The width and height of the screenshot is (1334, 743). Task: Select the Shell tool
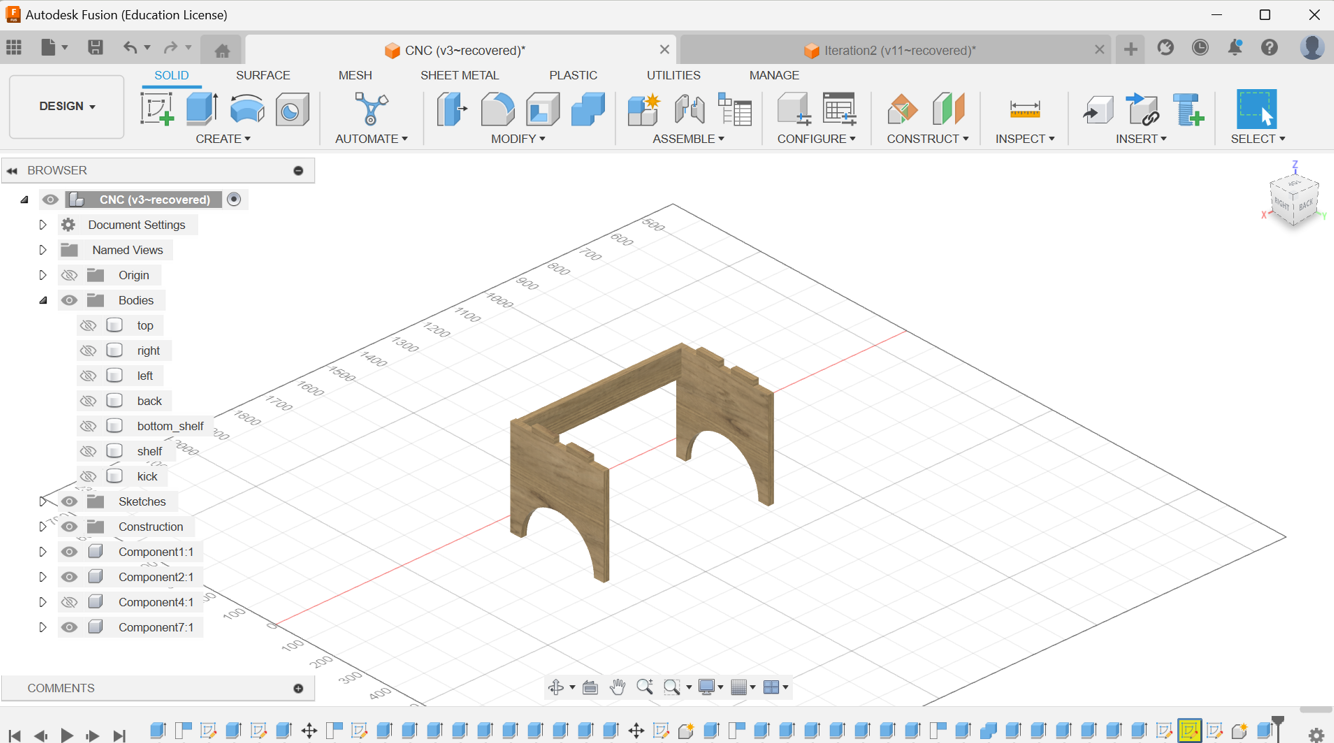click(543, 109)
